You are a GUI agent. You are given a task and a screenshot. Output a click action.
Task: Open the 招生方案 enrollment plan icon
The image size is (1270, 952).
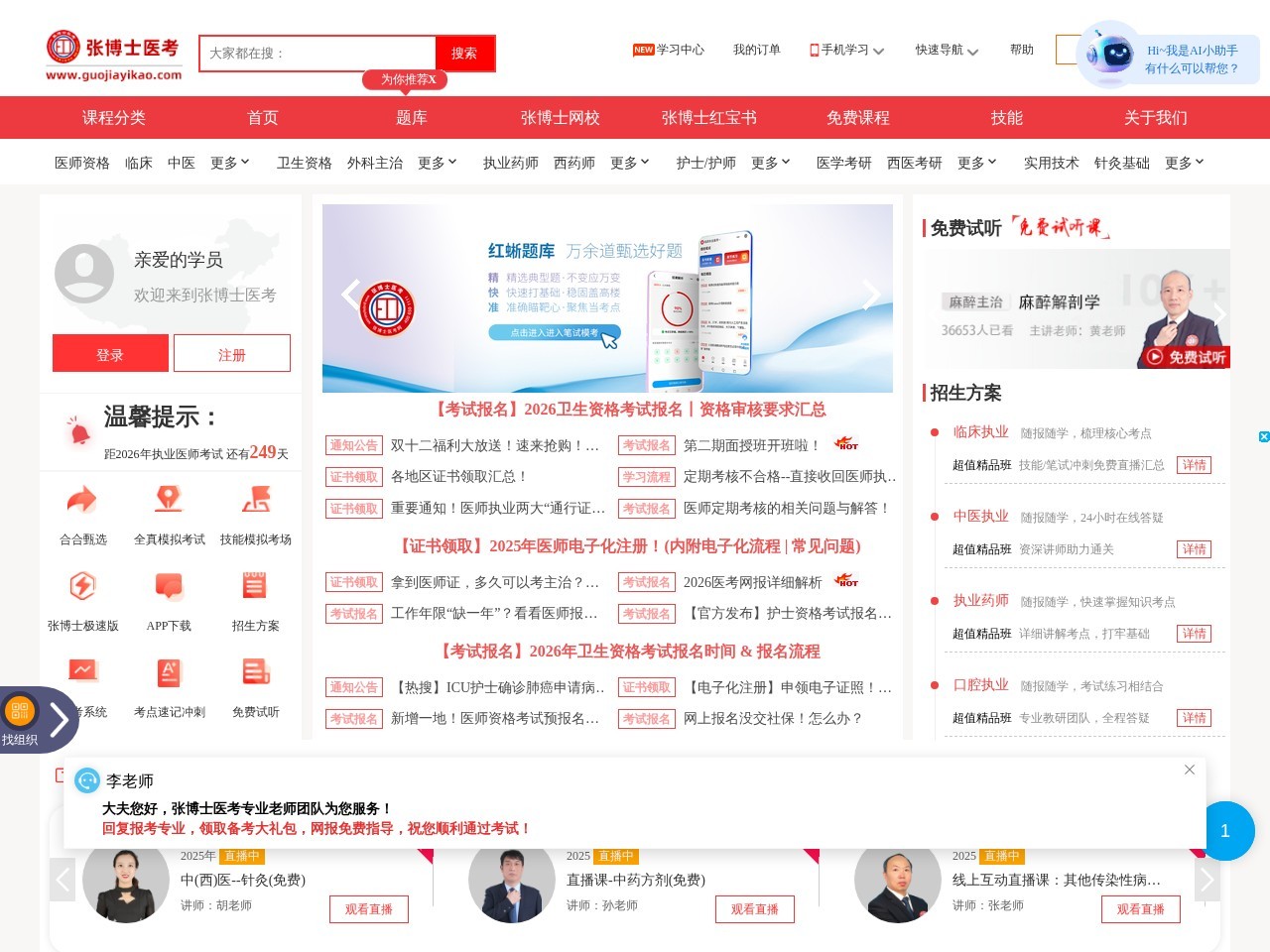pos(255,598)
